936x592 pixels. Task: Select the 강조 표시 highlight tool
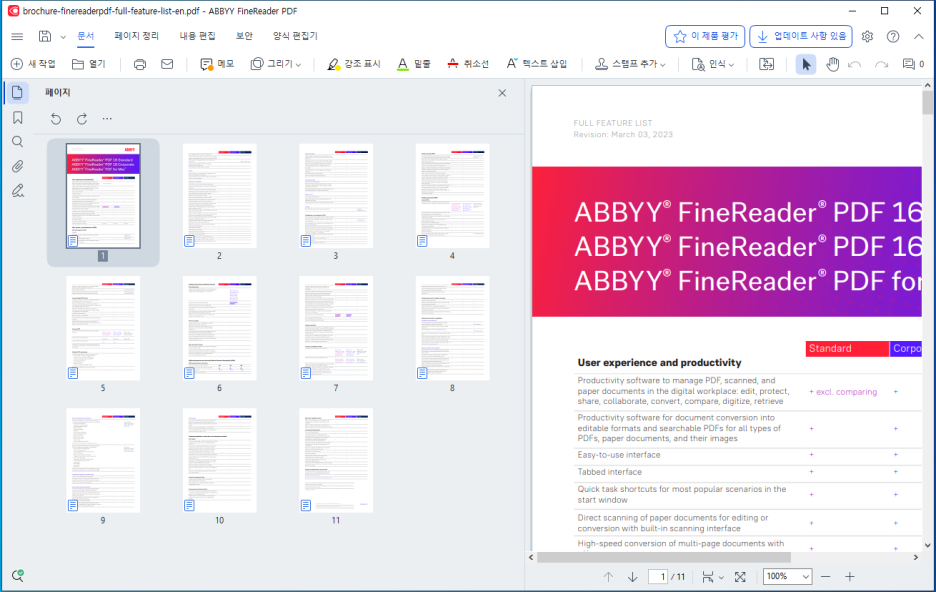coord(353,64)
